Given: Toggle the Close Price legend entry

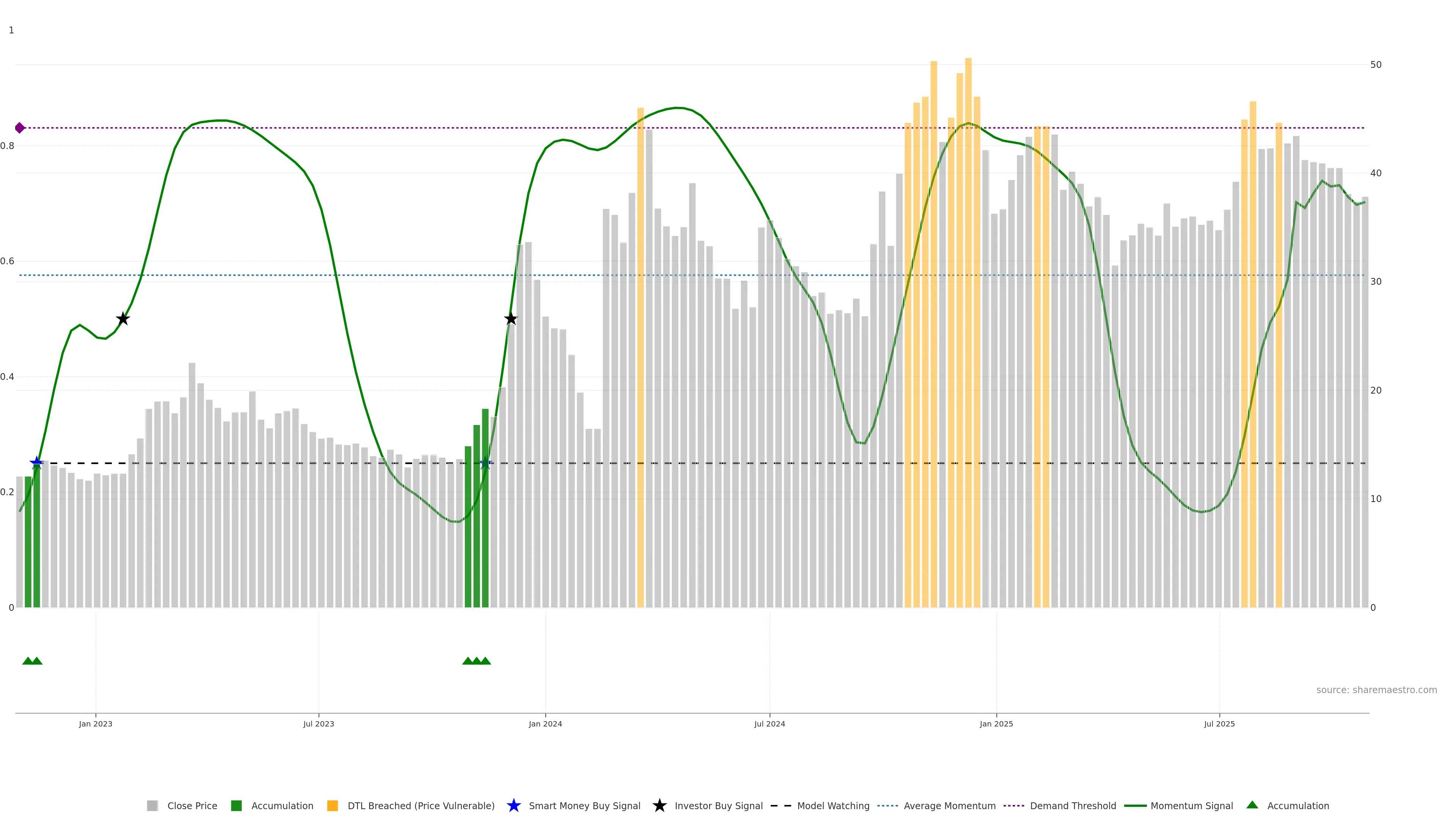Looking at the screenshot, I should [x=191, y=805].
